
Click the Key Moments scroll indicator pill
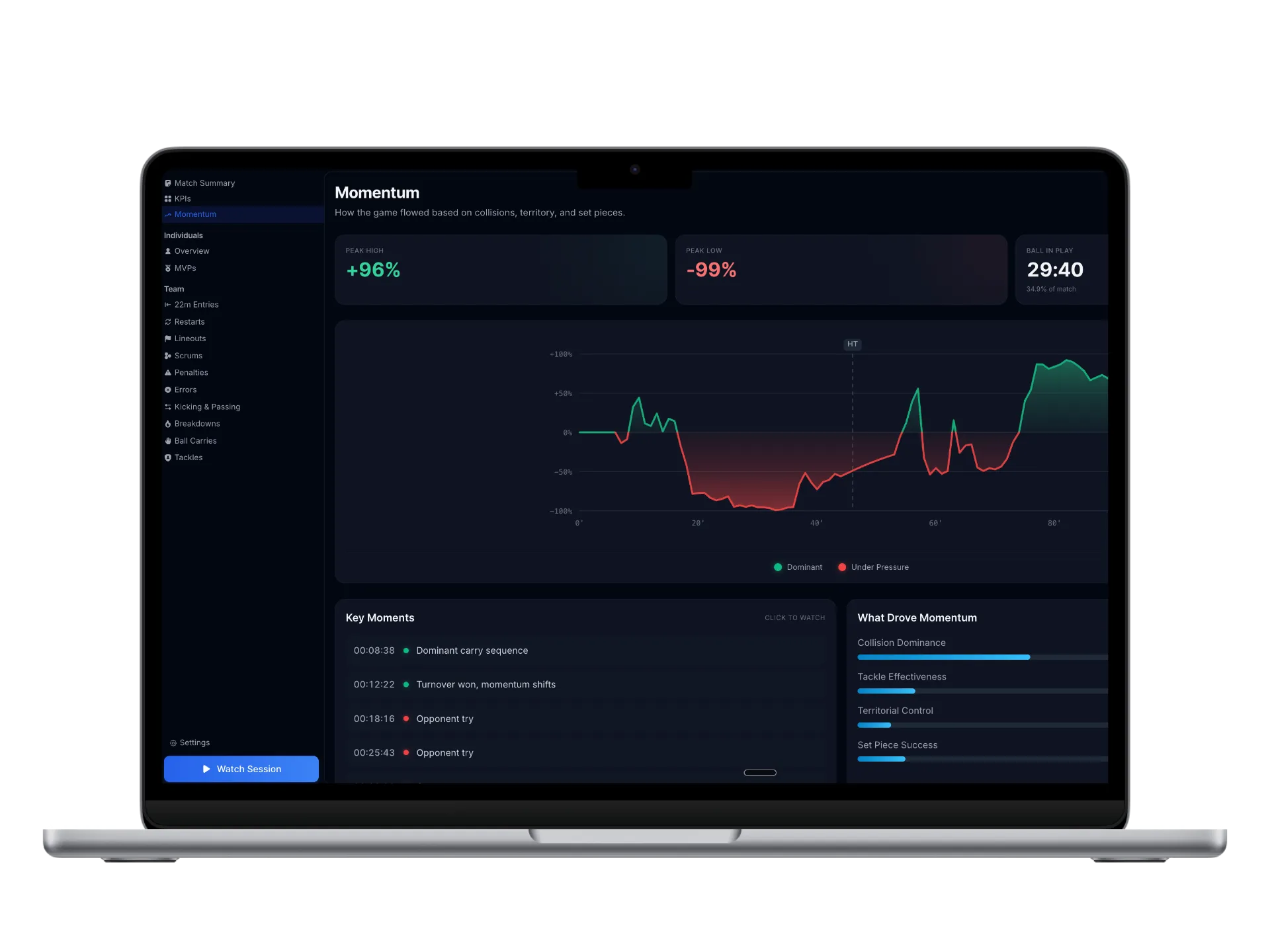point(760,773)
